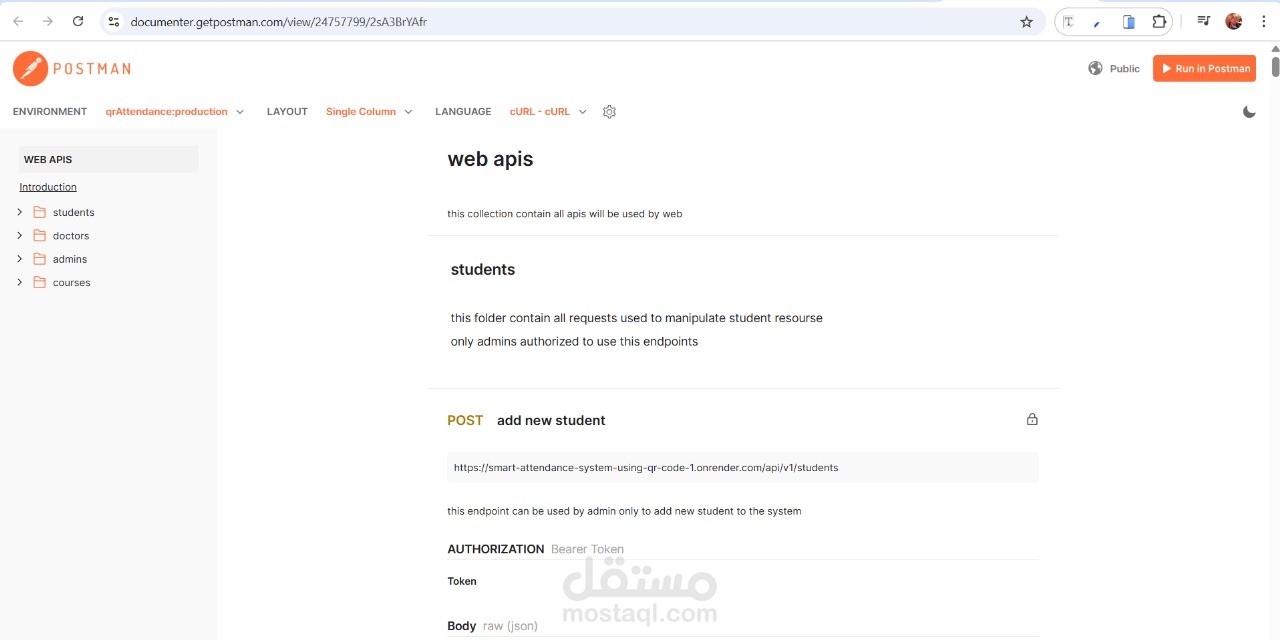Click the browser forward arrow
This screenshot has width=1280, height=640.
[47, 21]
